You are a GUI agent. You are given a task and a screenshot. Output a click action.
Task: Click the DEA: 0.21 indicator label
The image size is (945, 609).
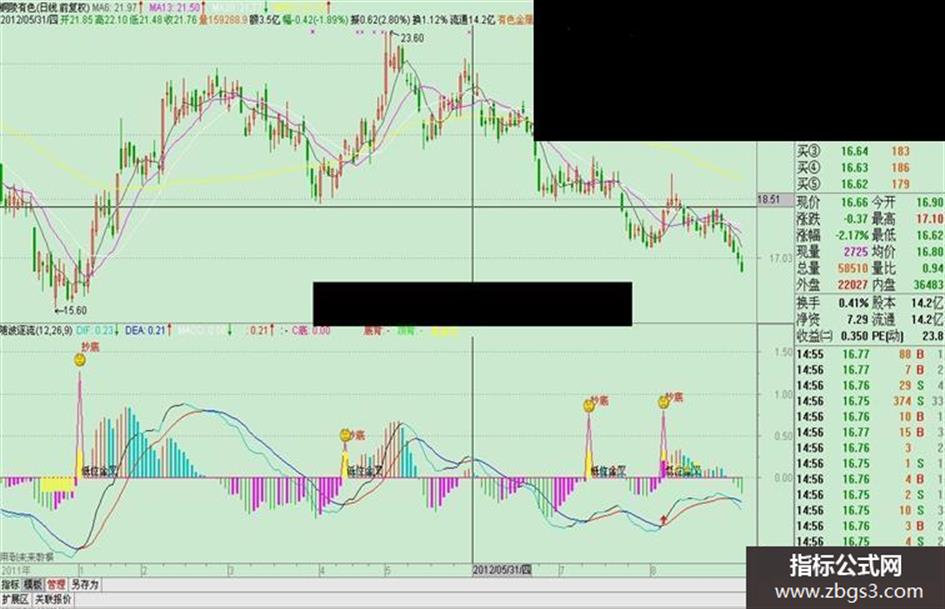(x=145, y=330)
